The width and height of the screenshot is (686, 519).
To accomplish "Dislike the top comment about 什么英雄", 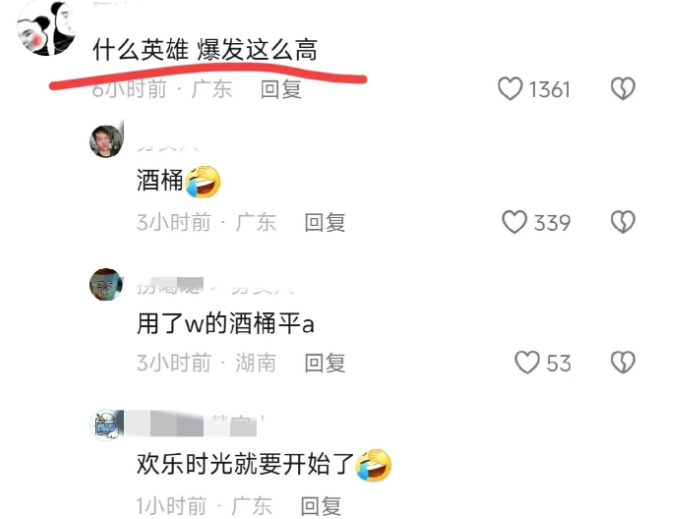I will coord(623,89).
